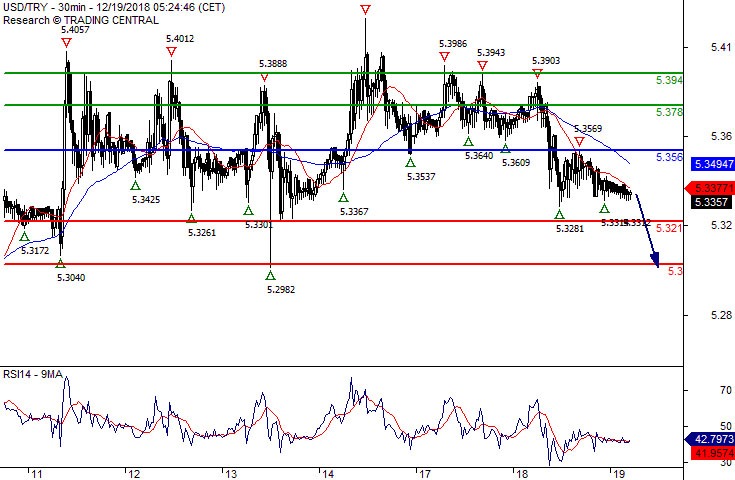Select the red 5.321 support level label
Image resolution: width=735 pixels, height=480 pixels.
coord(669,228)
